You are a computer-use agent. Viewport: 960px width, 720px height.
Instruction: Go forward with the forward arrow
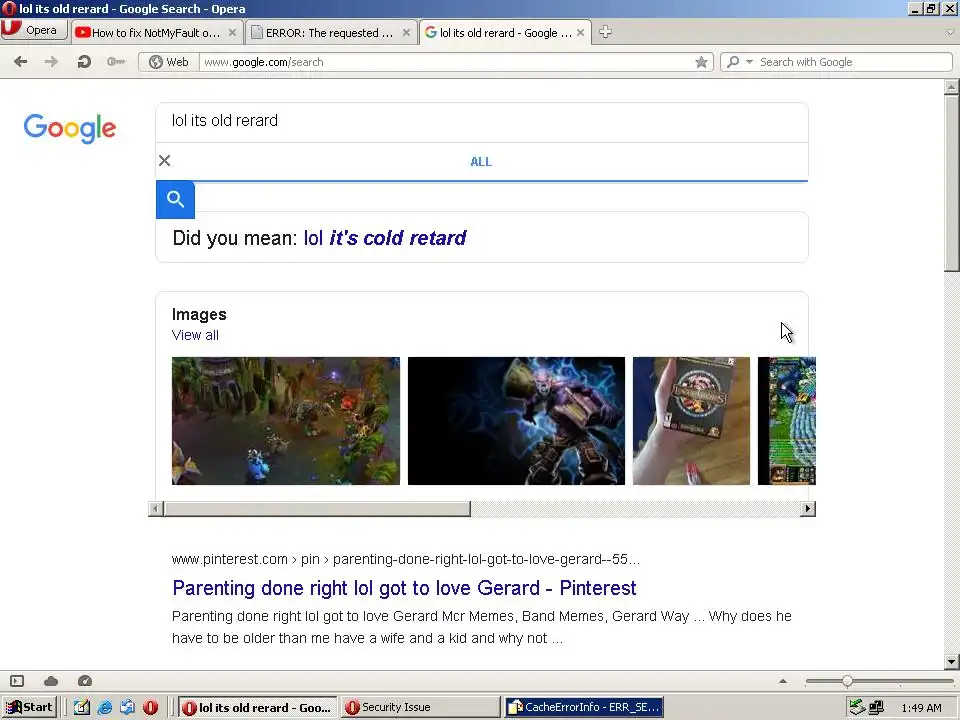[x=51, y=61]
